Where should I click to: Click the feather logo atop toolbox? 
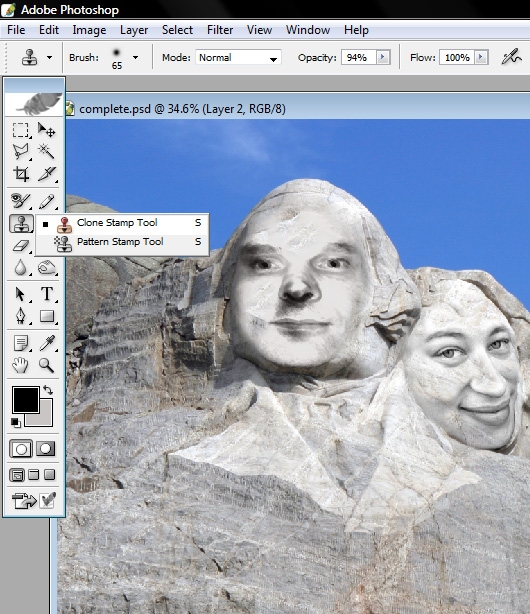(34, 104)
